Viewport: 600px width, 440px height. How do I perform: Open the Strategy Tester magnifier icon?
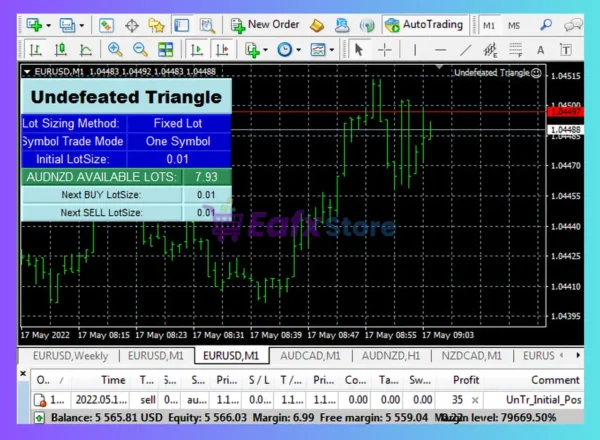[x=207, y=26]
